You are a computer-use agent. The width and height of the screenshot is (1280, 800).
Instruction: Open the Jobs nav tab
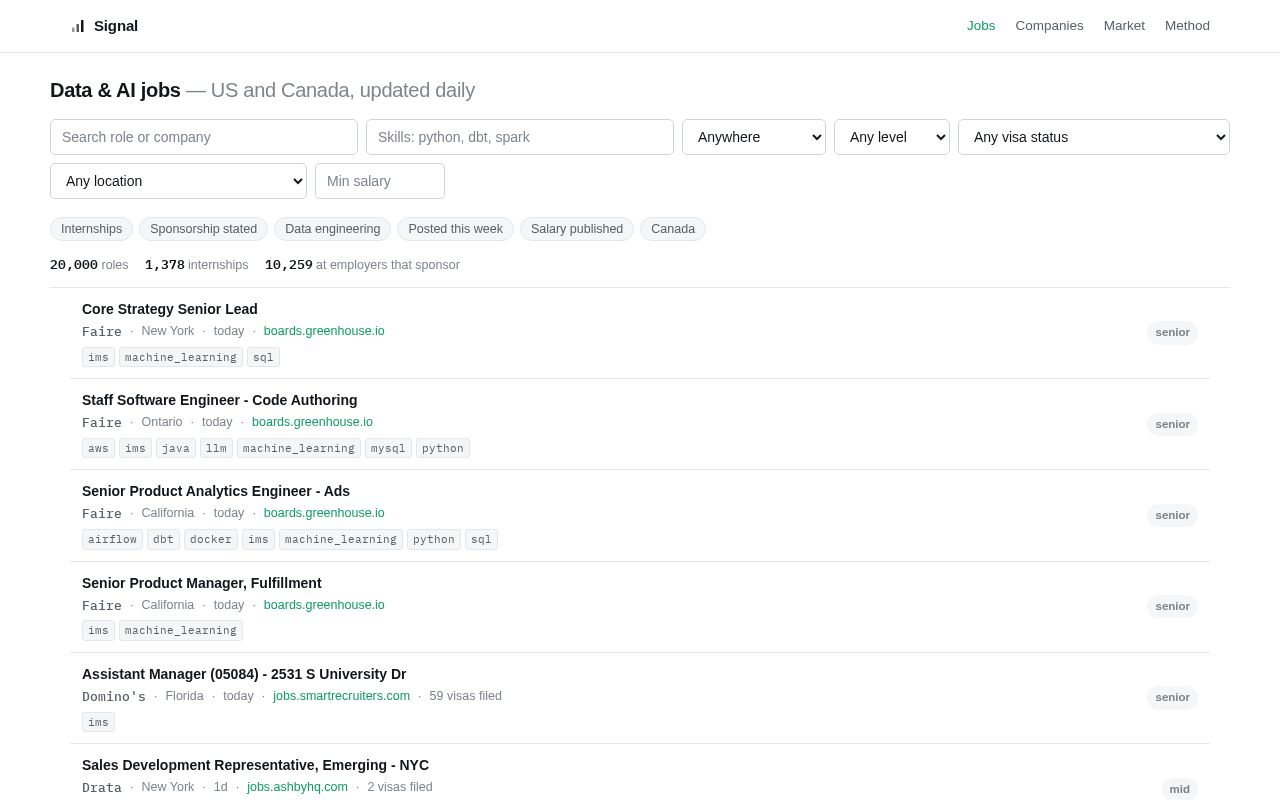[x=981, y=26]
